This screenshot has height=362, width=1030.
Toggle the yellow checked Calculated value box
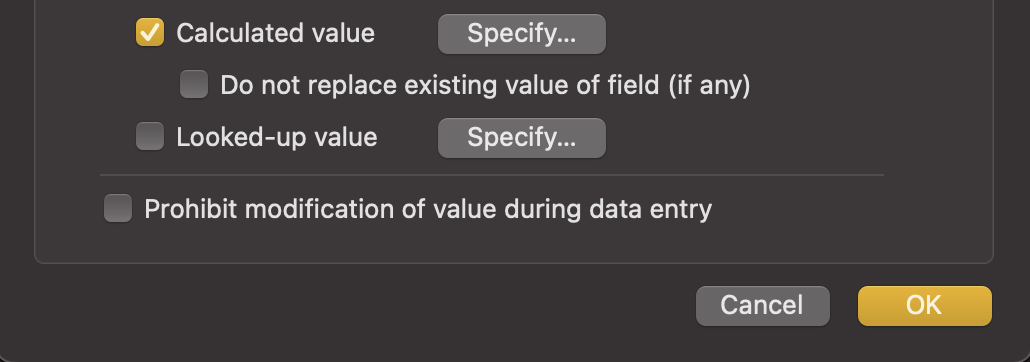click(x=150, y=33)
